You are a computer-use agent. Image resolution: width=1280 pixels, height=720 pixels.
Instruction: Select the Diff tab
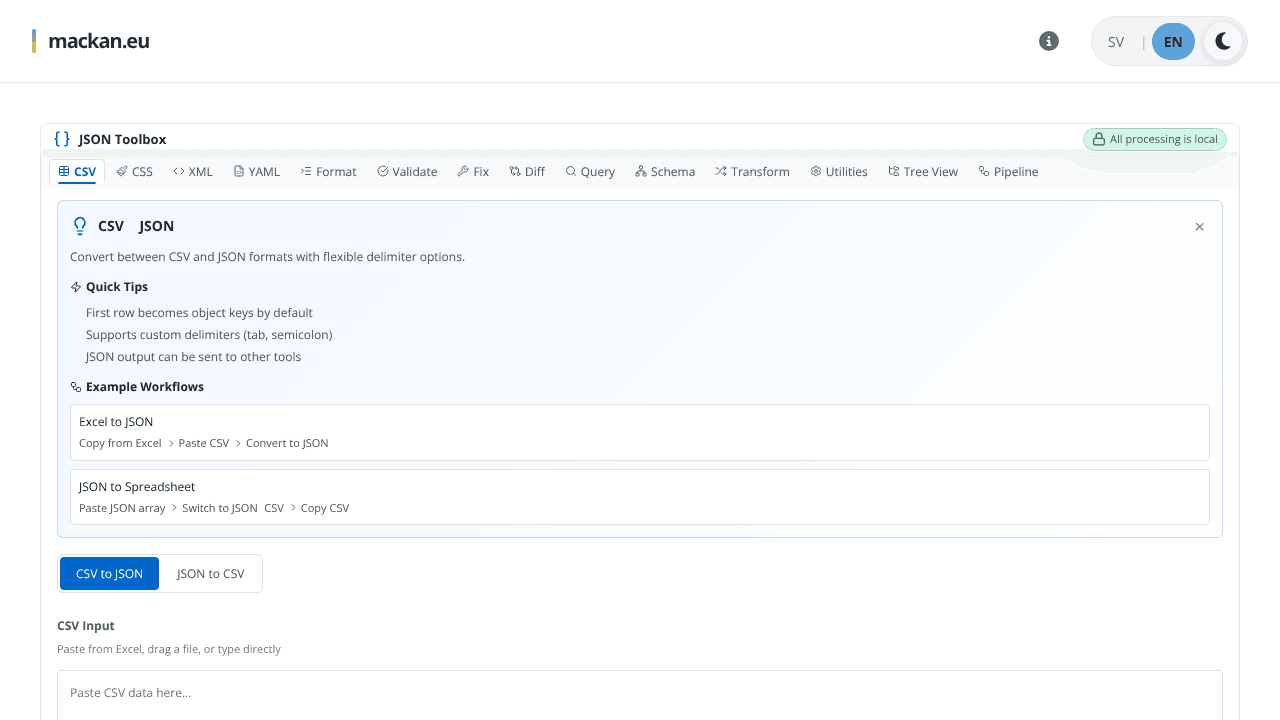click(527, 172)
